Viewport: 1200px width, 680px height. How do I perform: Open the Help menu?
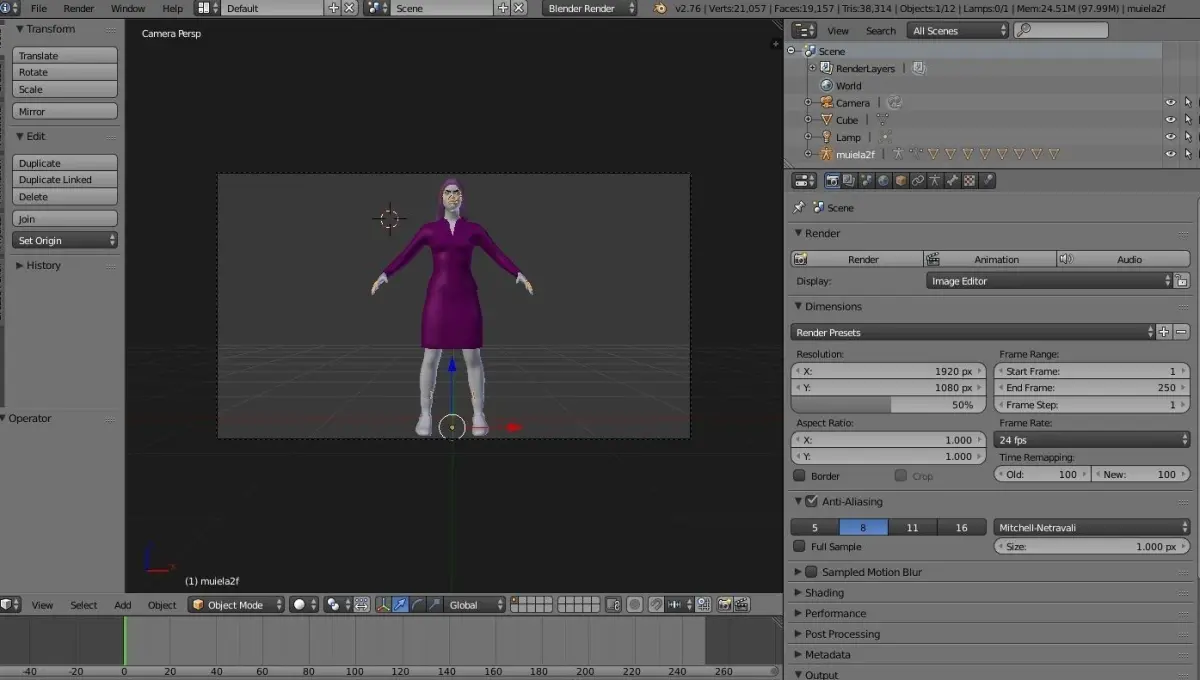(173, 8)
